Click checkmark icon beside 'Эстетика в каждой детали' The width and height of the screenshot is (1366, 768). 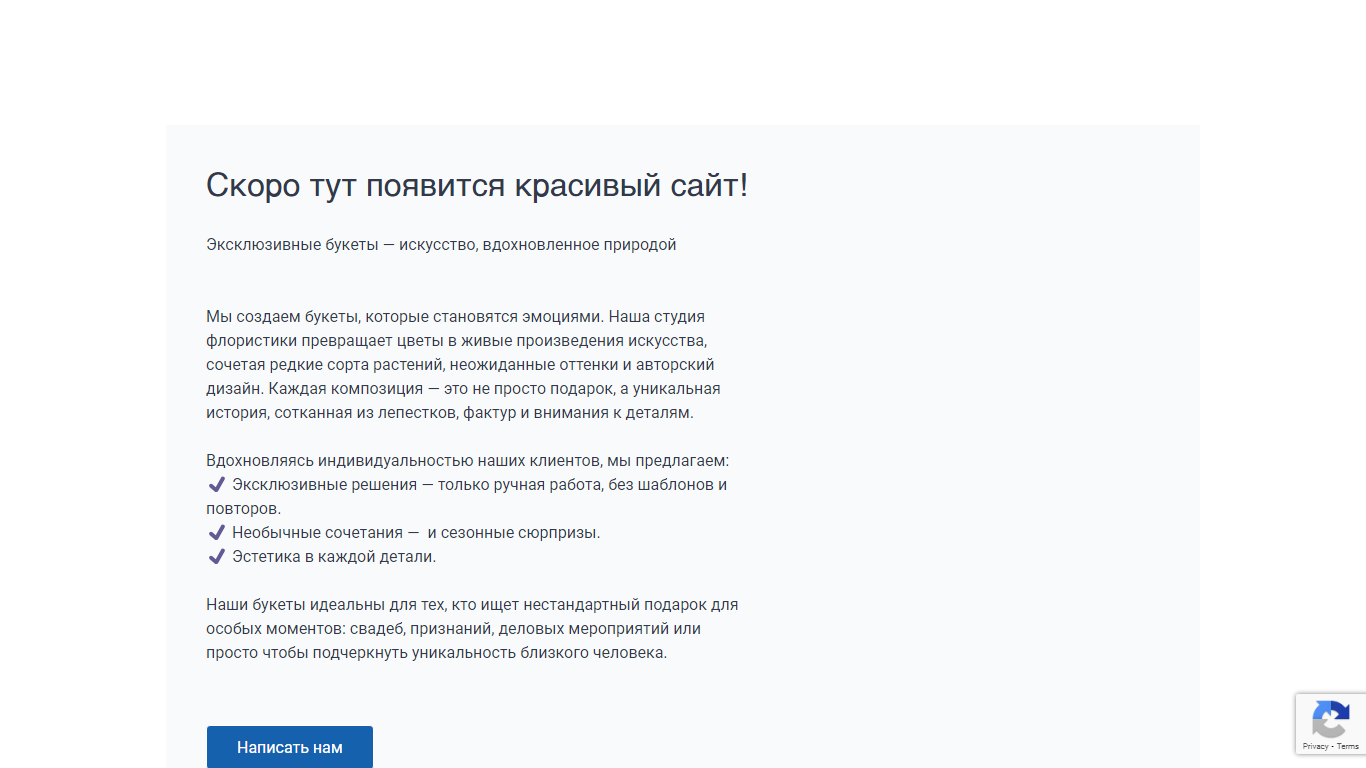[x=216, y=557]
